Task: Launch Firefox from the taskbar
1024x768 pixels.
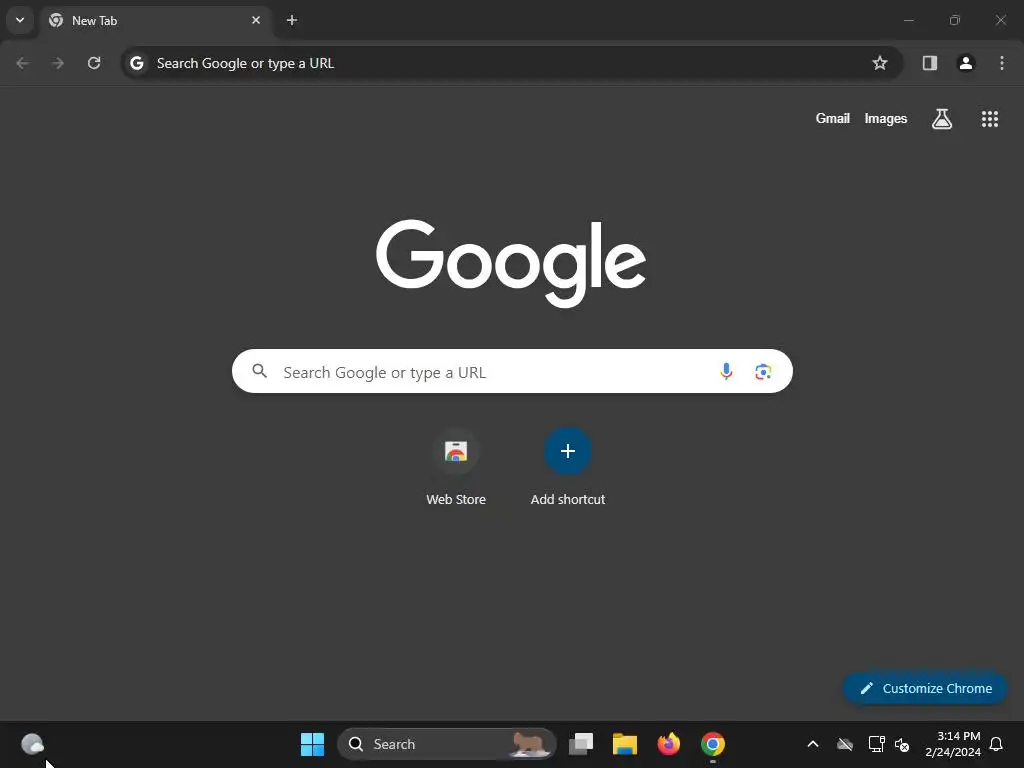Action: click(669, 744)
